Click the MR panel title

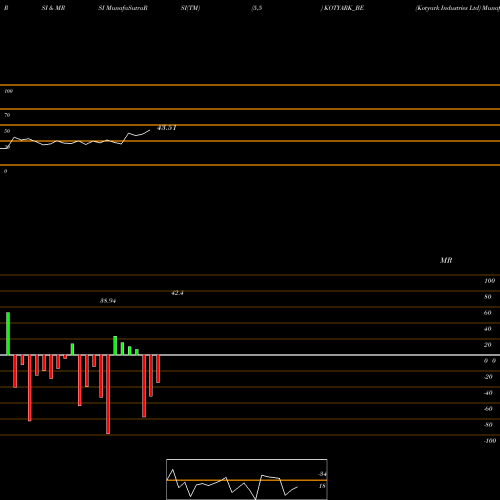pos(446,260)
